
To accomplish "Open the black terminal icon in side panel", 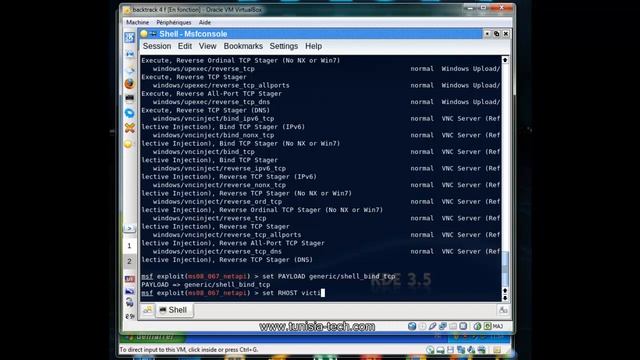I will coord(129,98).
